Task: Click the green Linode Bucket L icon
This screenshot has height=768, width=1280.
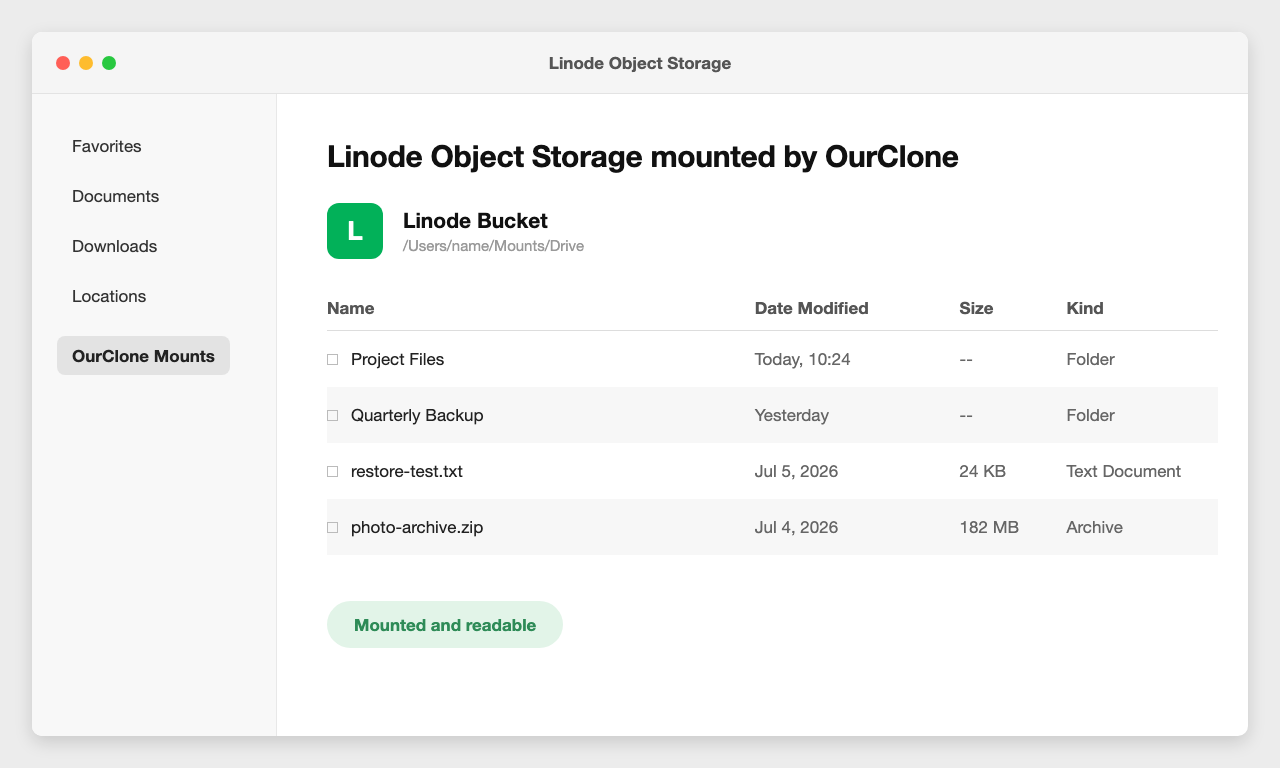Action: pos(355,231)
